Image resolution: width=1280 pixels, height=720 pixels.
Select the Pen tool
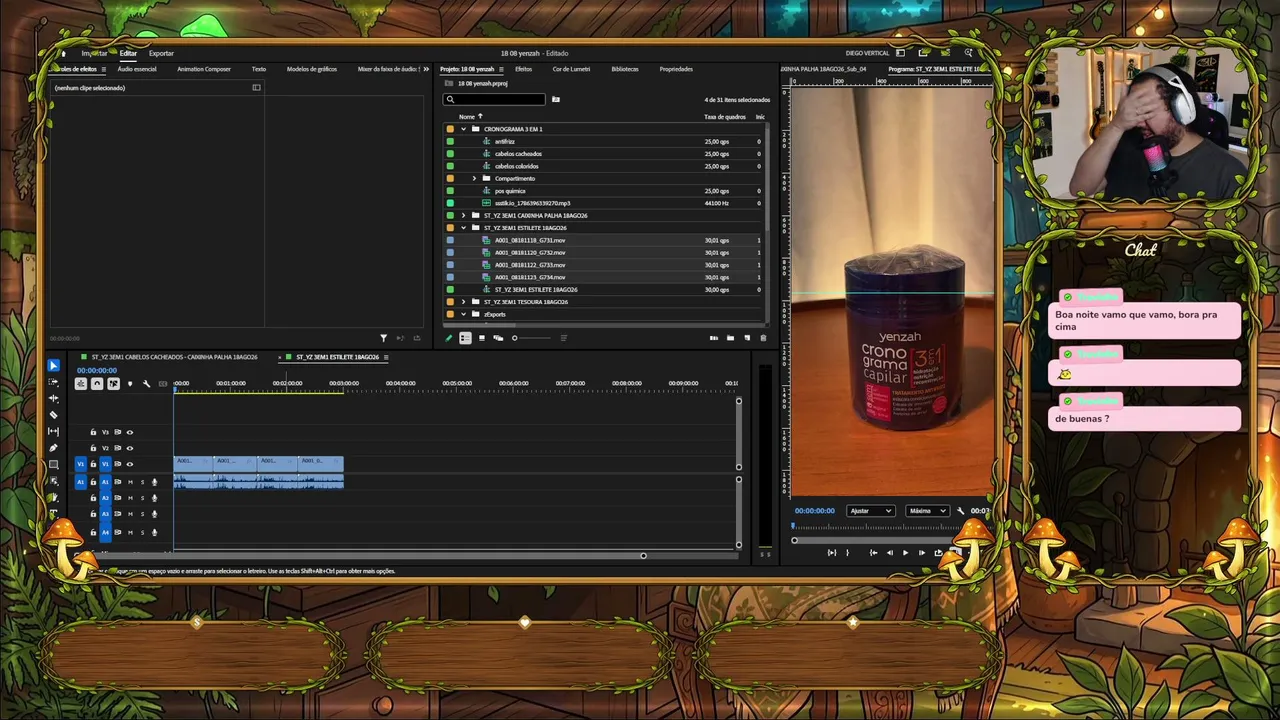[x=54, y=448]
